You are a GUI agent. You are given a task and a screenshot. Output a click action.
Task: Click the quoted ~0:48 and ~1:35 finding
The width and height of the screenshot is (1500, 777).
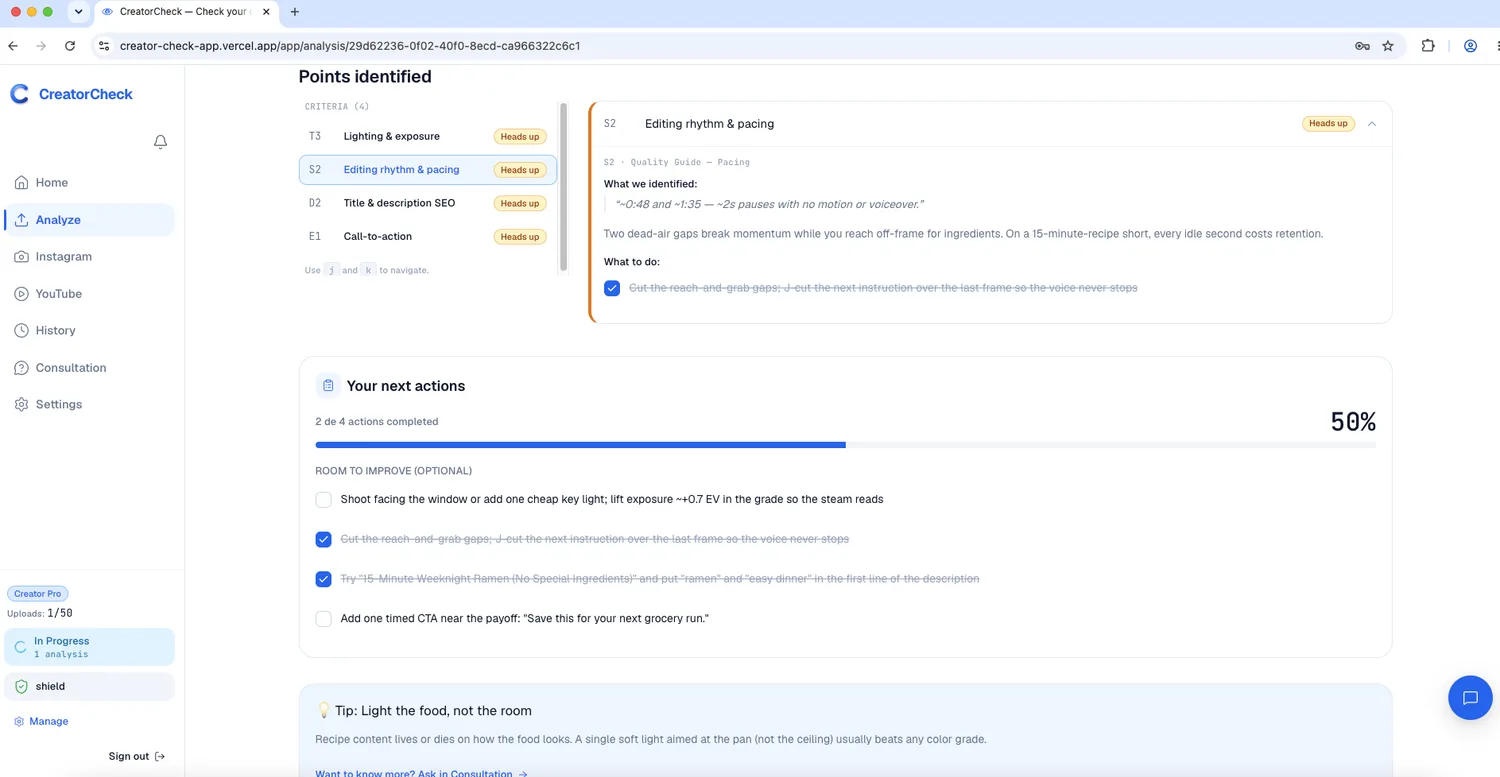pos(769,204)
